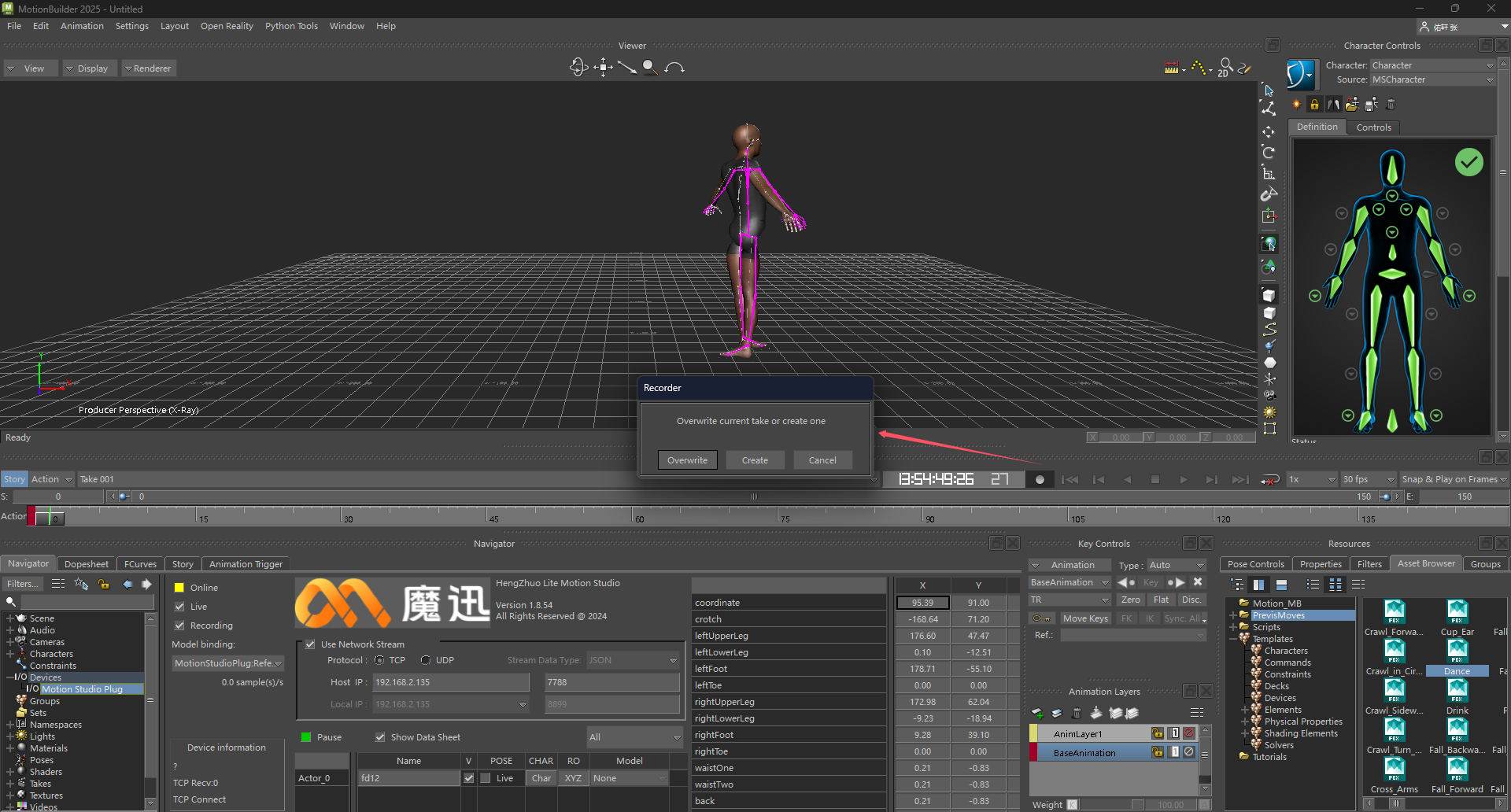This screenshot has width=1511, height=812.
Task: Open the fps rate dropdown
Action: click(x=1368, y=479)
